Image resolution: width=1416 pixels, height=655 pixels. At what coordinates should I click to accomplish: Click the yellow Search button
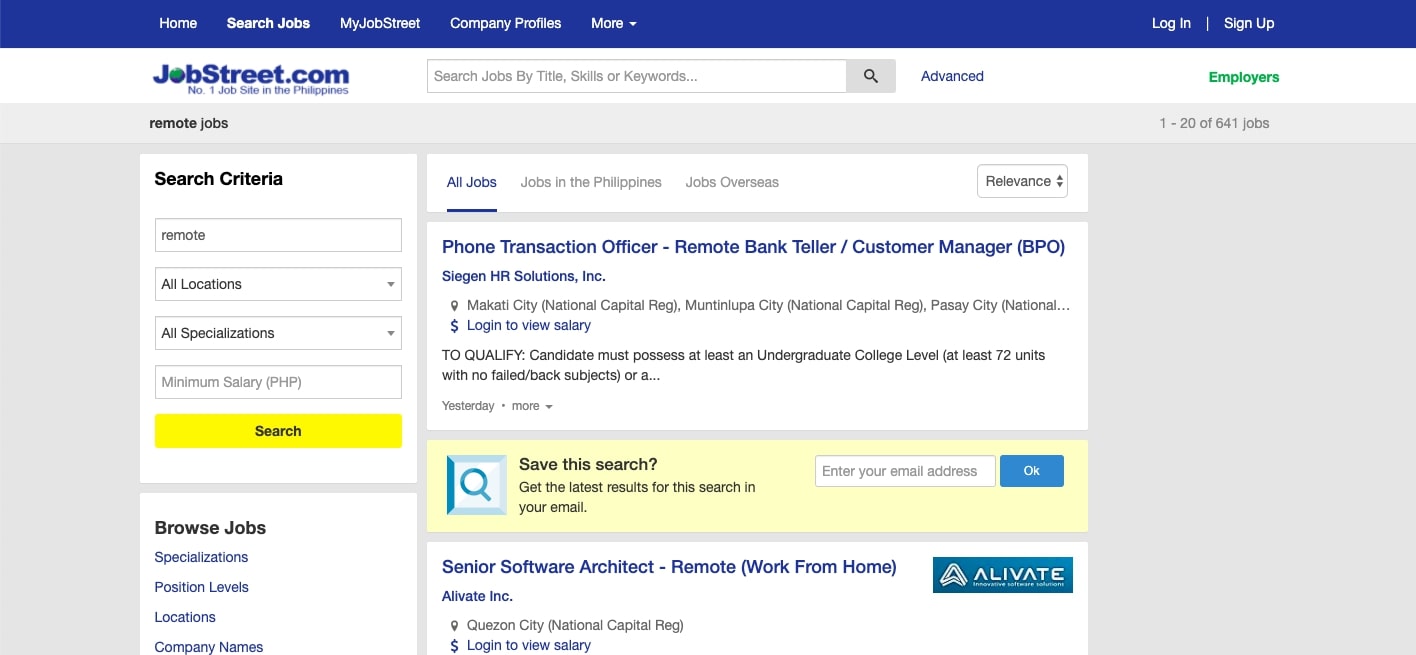[278, 431]
